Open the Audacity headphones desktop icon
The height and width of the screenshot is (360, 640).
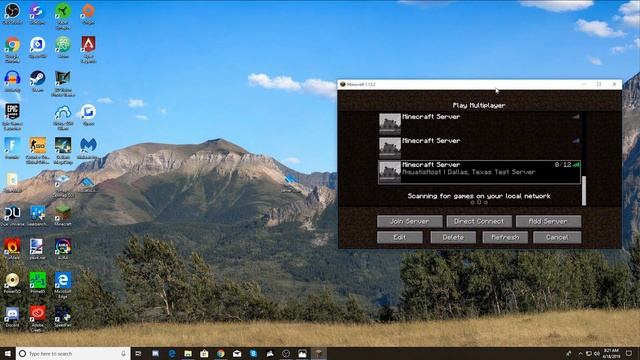point(12,81)
